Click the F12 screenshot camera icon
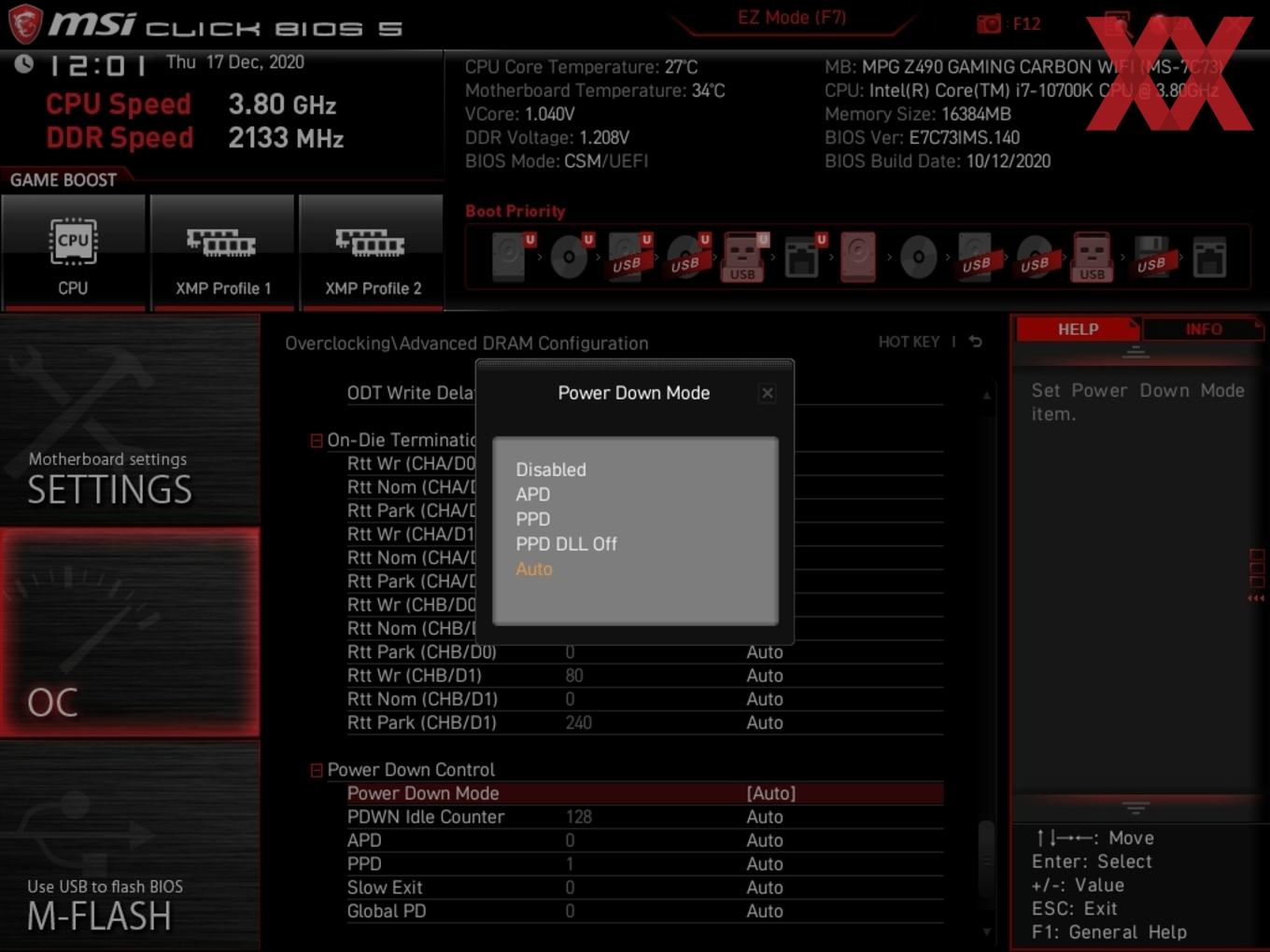This screenshot has width=1270, height=952. (x=988, y=23)
